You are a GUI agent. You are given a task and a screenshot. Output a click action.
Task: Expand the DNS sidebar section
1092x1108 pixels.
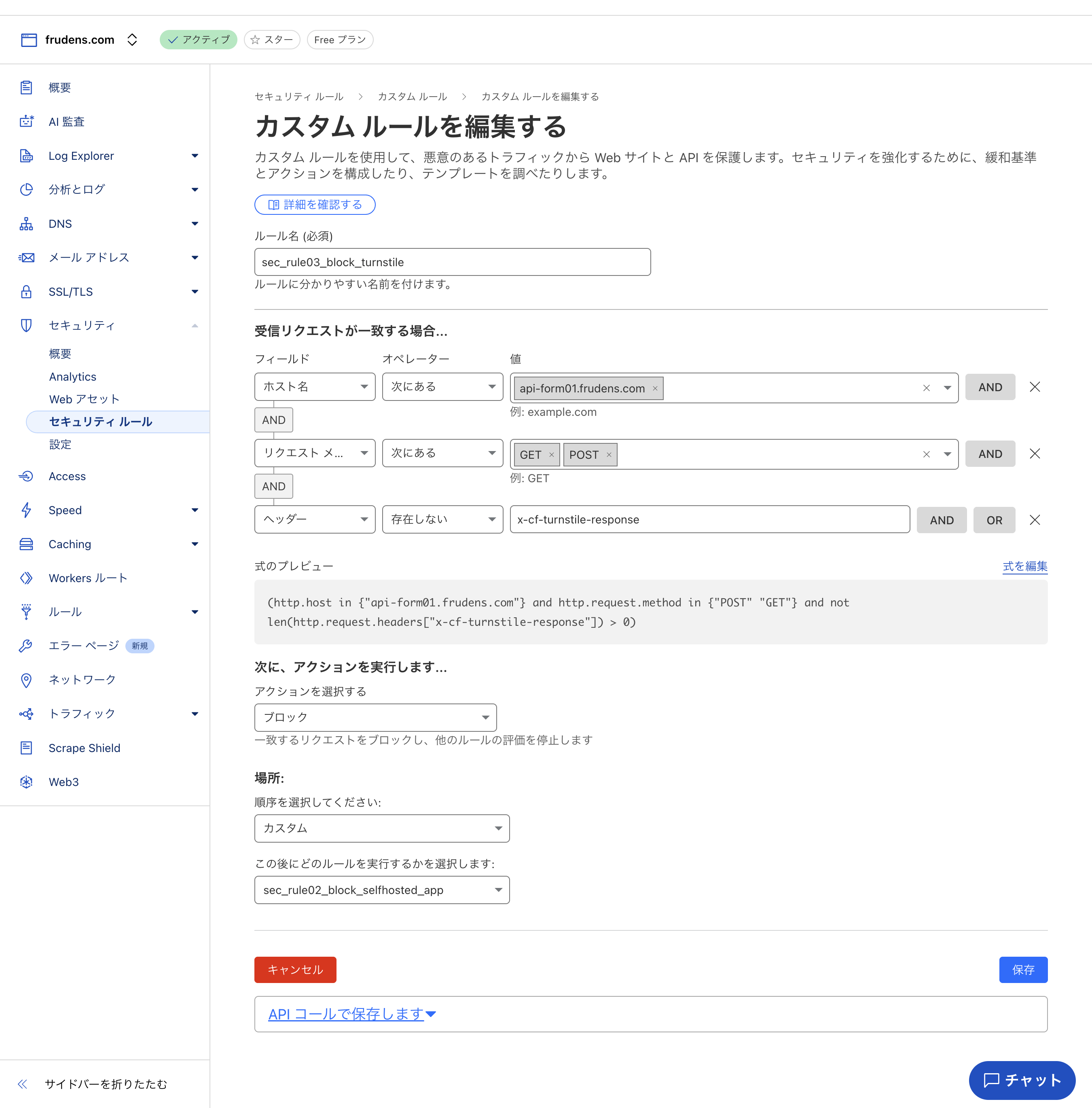click(x=195, y=224)
